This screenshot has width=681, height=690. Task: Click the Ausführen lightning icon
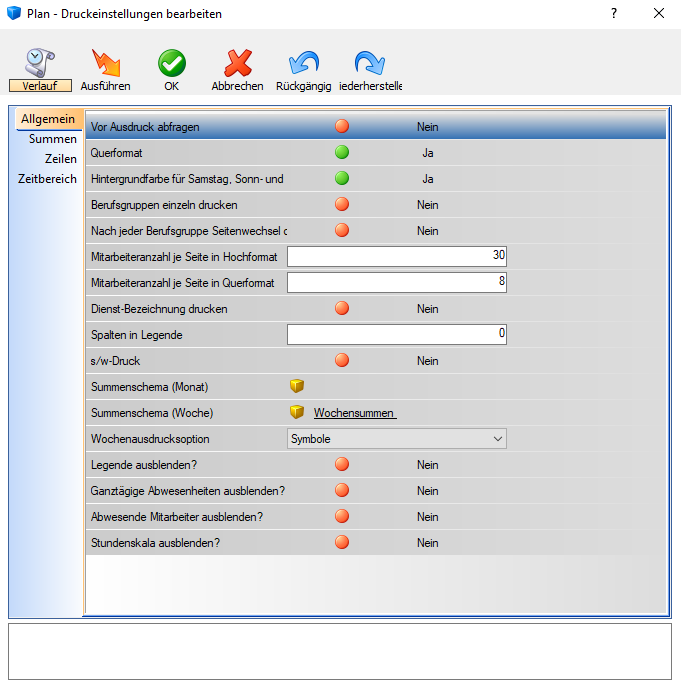coord(105,63)
